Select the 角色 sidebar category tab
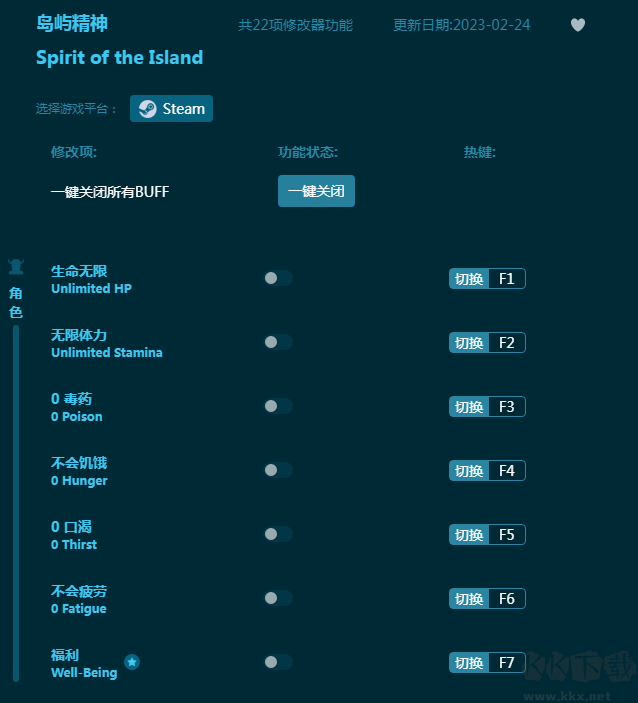The height and width of the screenshot is (703, 638). [16, 302]
